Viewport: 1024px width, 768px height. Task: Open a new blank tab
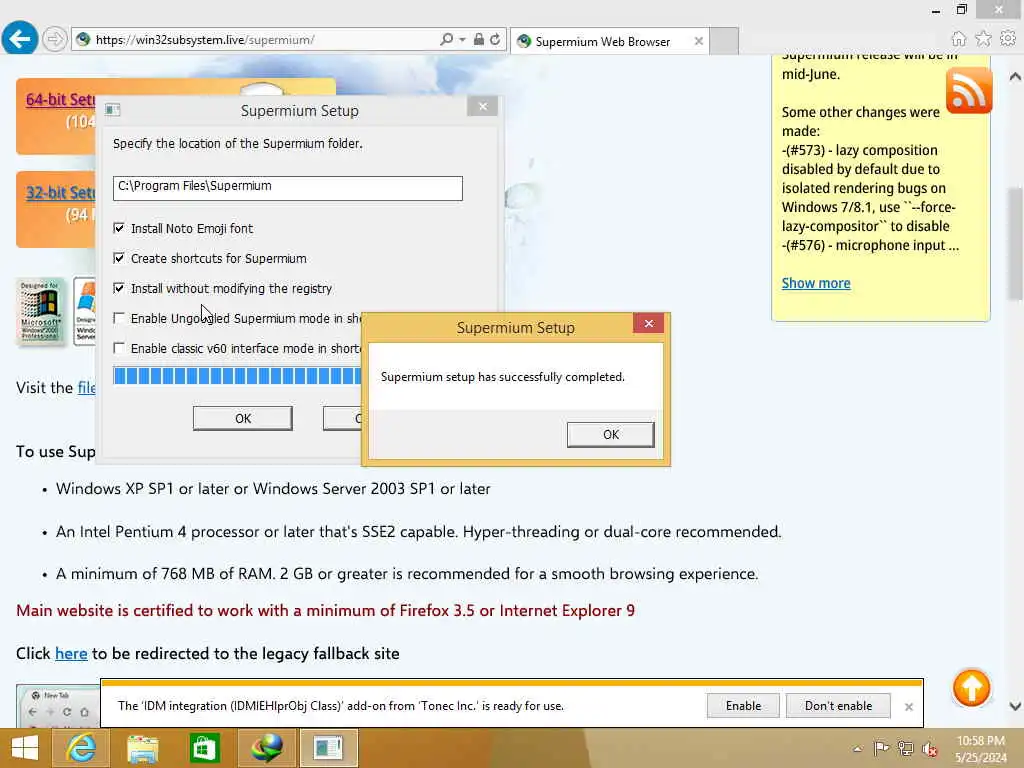coord(724,41)
